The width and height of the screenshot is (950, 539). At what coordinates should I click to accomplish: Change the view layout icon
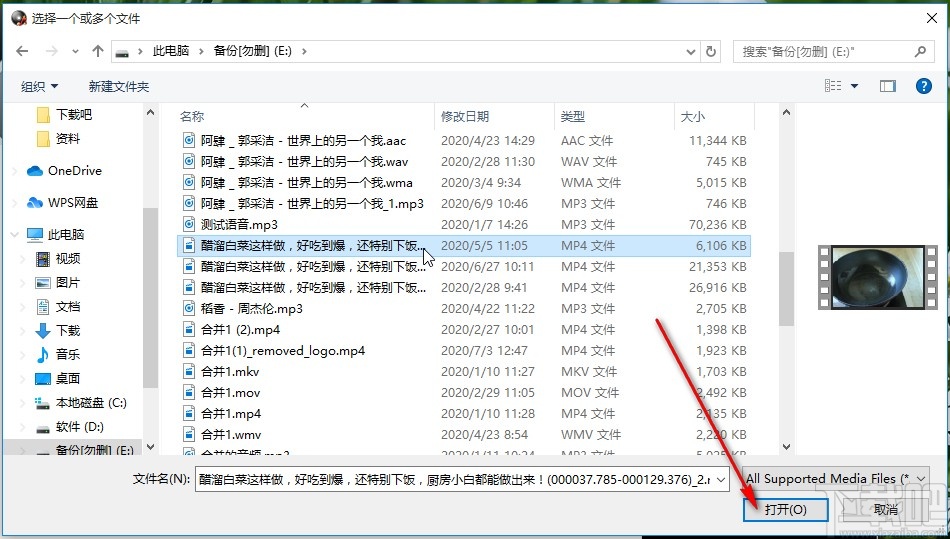833,86
